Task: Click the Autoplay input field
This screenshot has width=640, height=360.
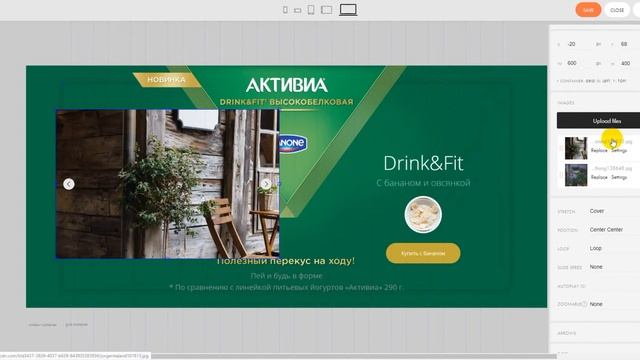Action: (x=614, y=286)
